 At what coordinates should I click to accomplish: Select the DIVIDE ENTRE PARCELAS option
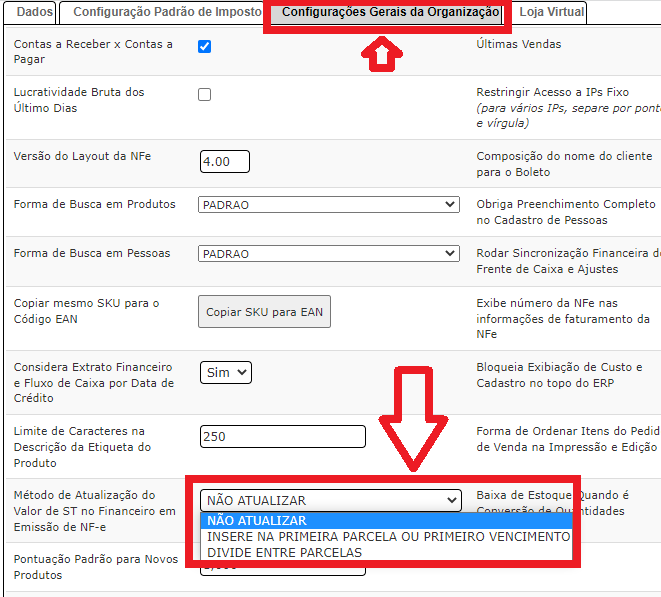(x=387, y=553)
